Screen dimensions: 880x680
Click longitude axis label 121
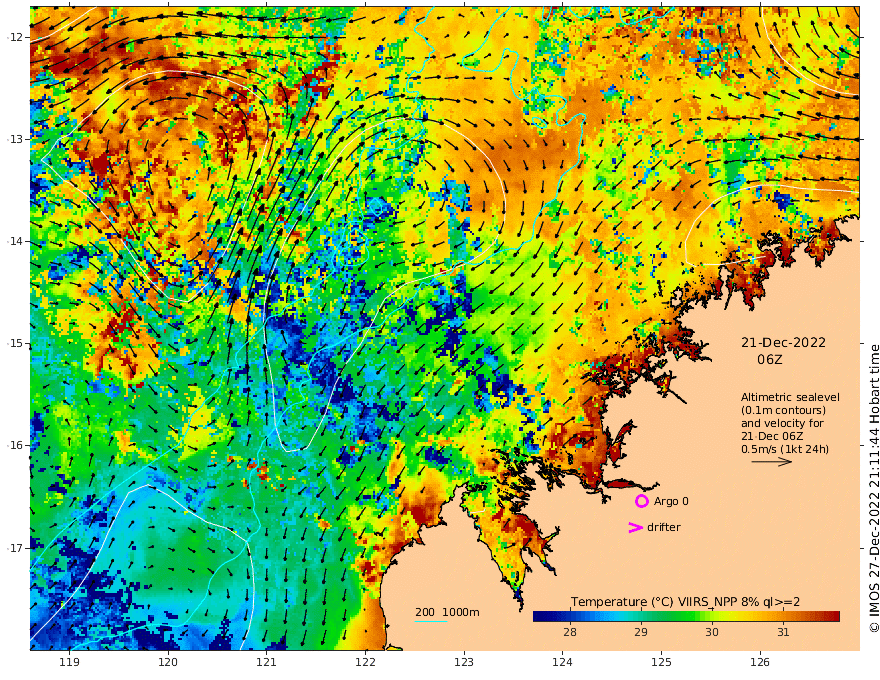click(x=267, y=662)
